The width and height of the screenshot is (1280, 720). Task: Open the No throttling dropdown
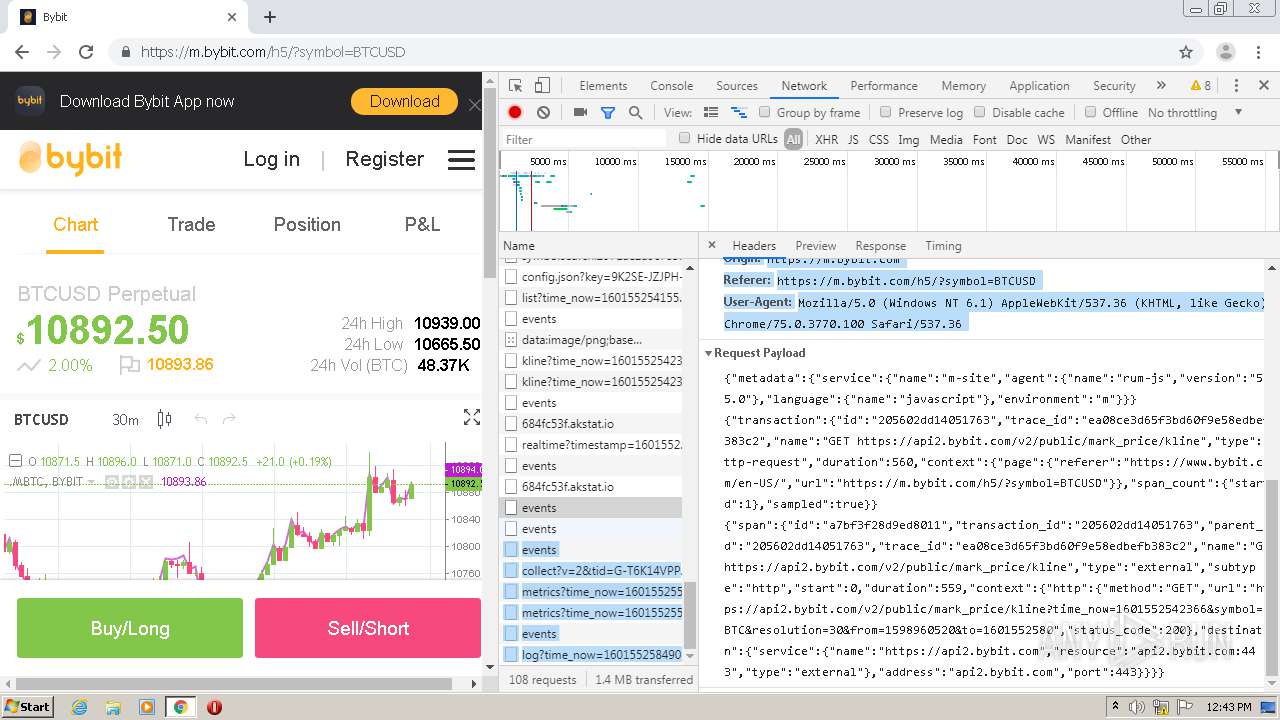[x=1195, y=113]
